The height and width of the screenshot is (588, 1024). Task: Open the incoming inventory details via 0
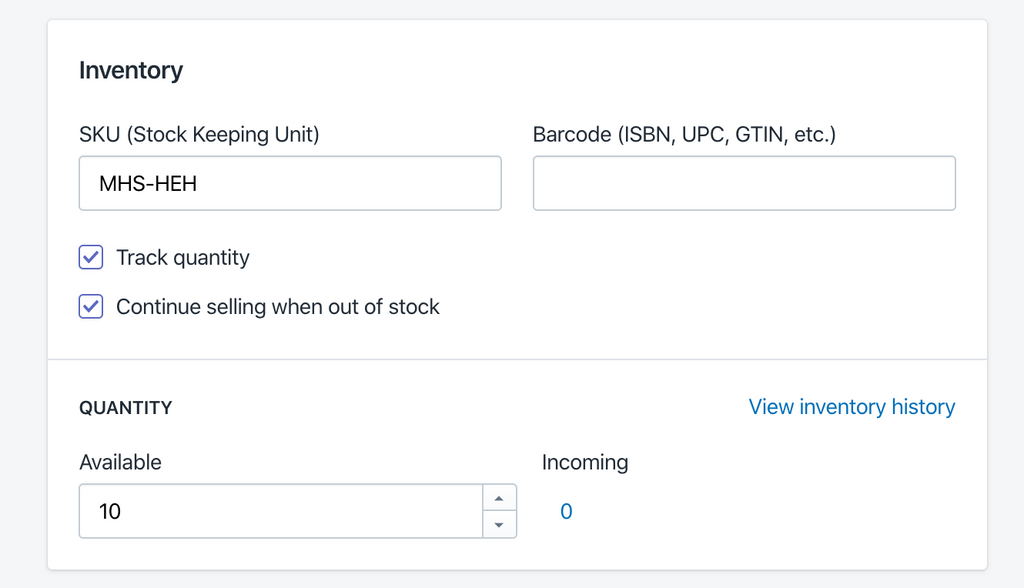(x=566, y=511)
